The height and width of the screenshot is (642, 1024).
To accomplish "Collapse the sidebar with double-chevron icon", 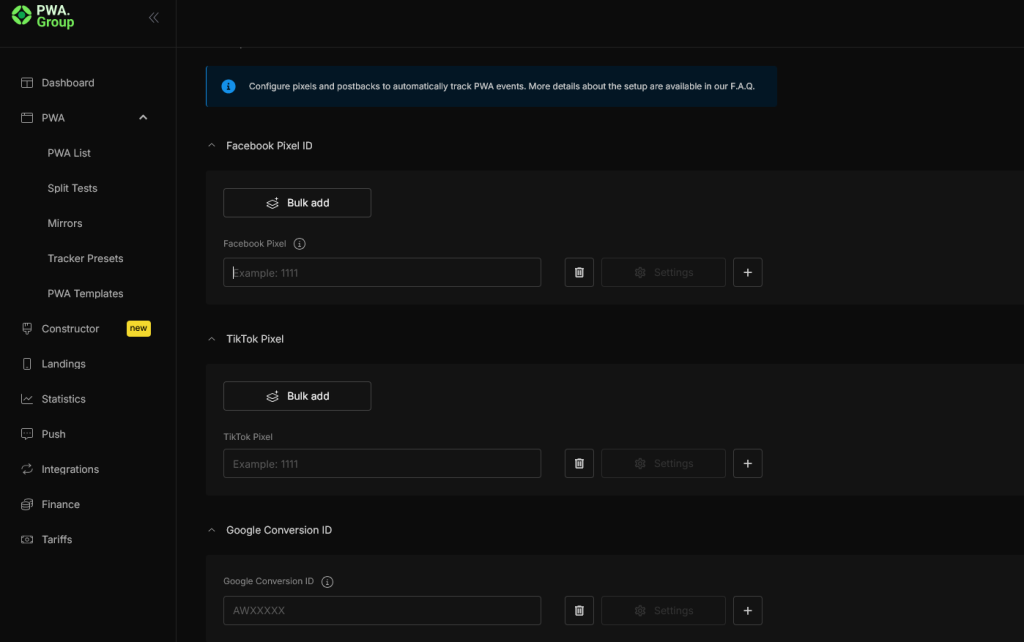I will click(153, 18).
